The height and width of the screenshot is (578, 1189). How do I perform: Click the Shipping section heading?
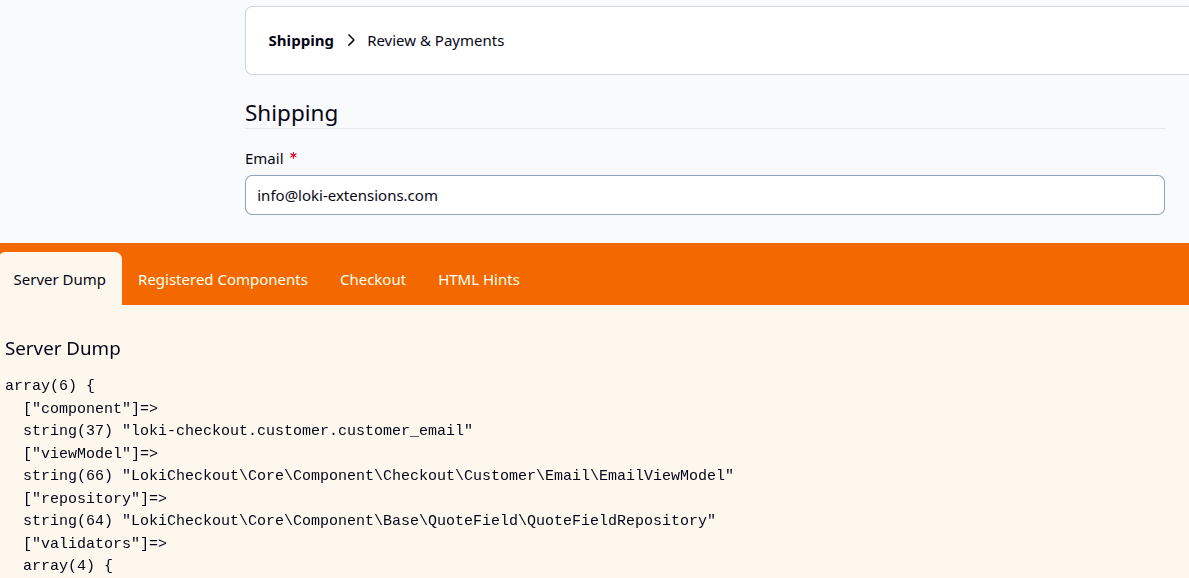(291, 113)
